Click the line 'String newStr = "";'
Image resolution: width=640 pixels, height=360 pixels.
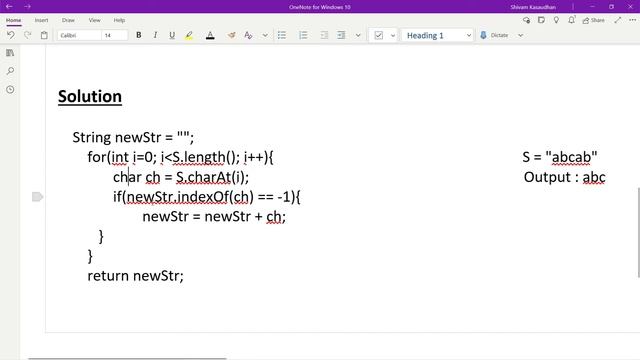[x=133, y=137]
